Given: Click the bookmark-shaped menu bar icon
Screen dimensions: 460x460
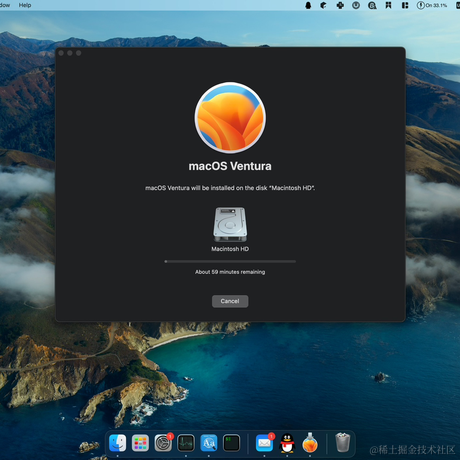Looking at the screenshot, I should point(388,5).
